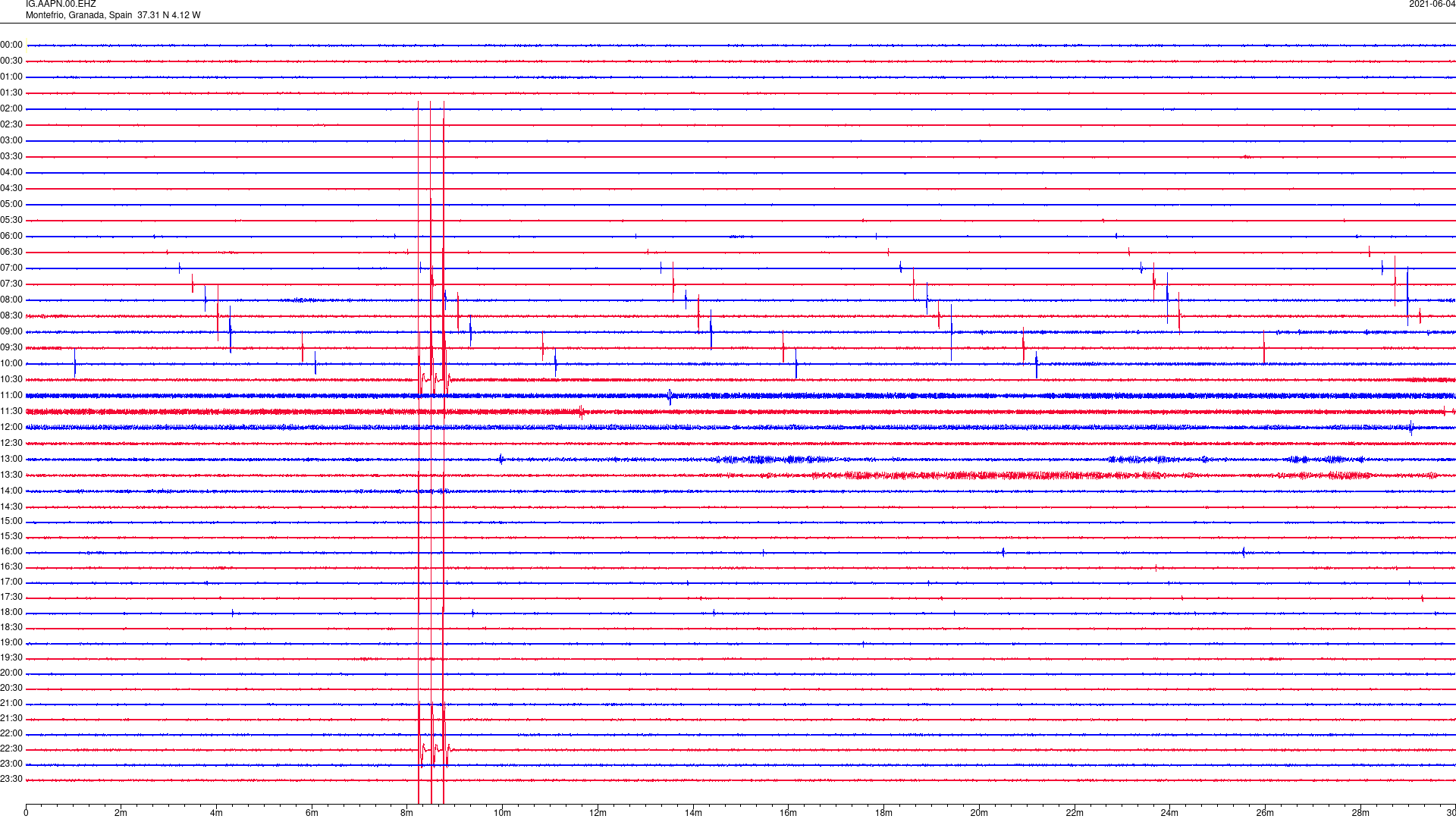Select the 05:00 time row label
Image resolution: width=1456 pixels, height=819 pixels.
point(11,205)
